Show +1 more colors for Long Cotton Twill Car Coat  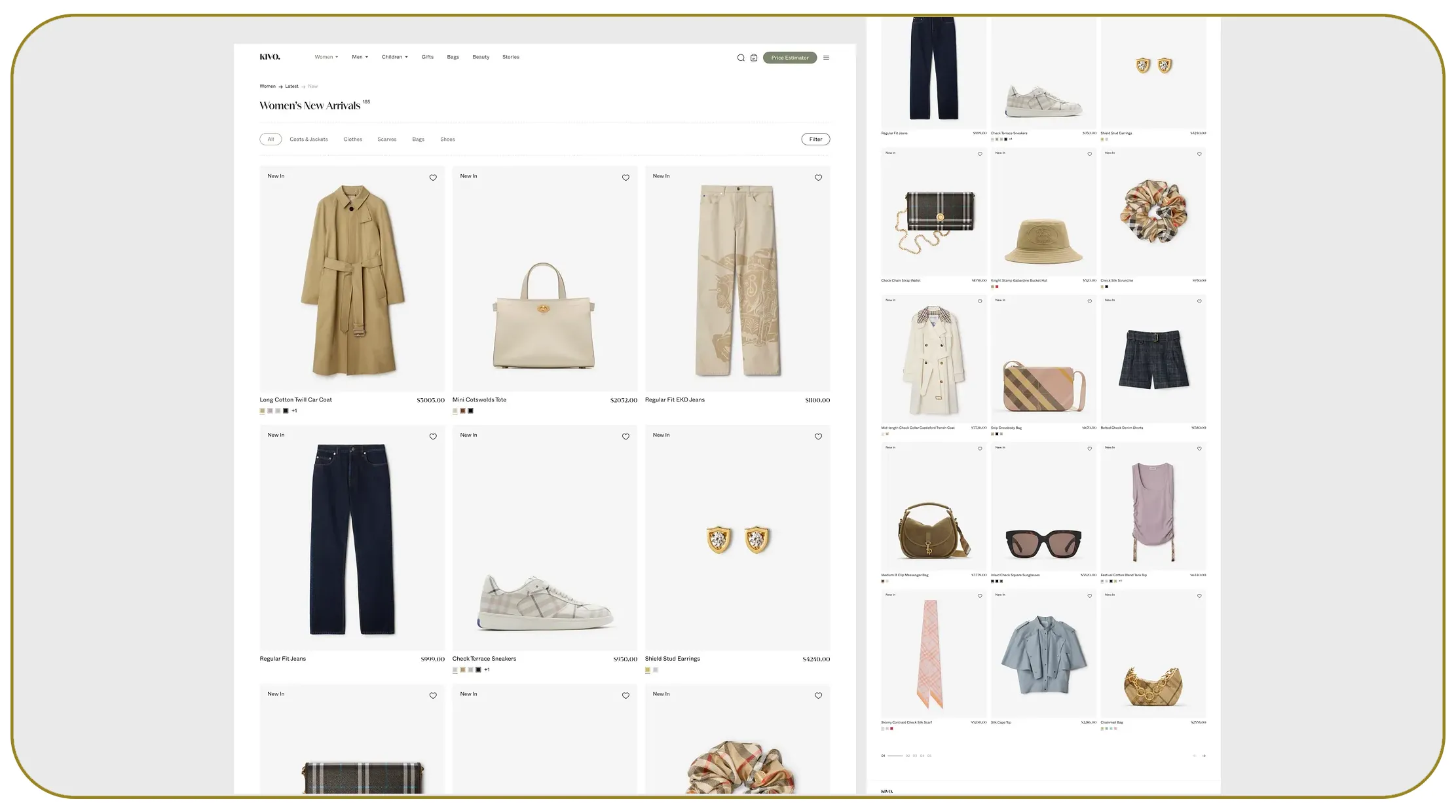(294, 411)
